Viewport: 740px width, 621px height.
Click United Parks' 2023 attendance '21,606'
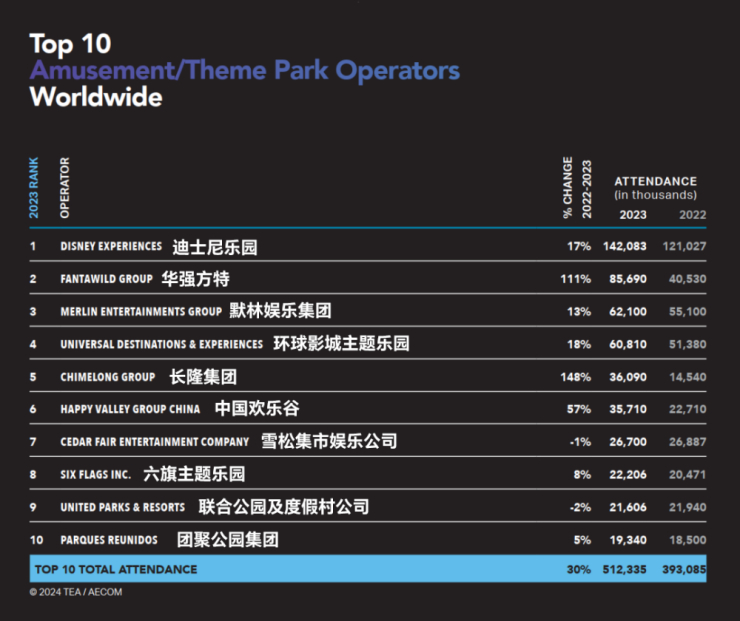click(628, 507)
